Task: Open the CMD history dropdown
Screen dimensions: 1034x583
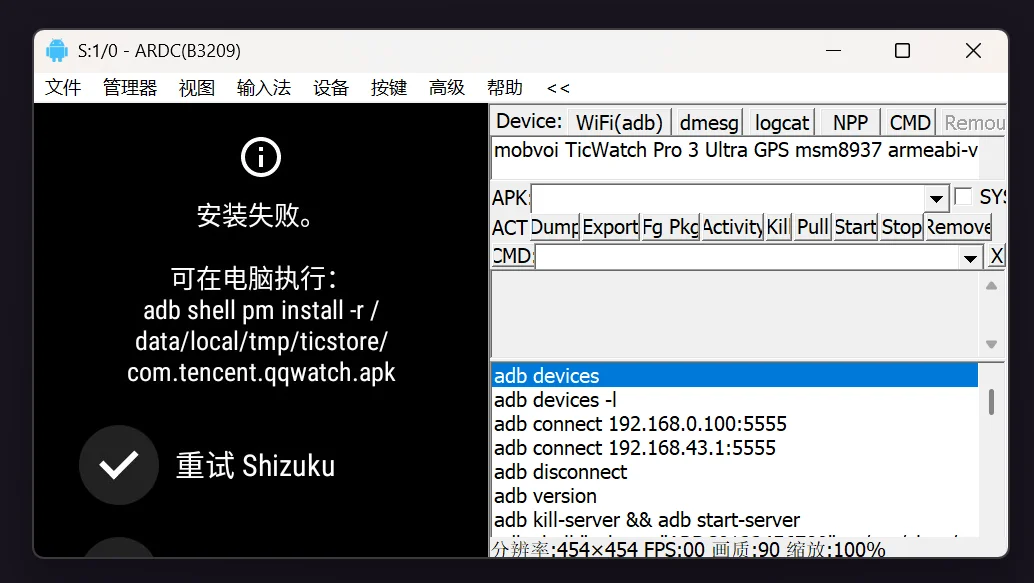Action: pos(969,256)
